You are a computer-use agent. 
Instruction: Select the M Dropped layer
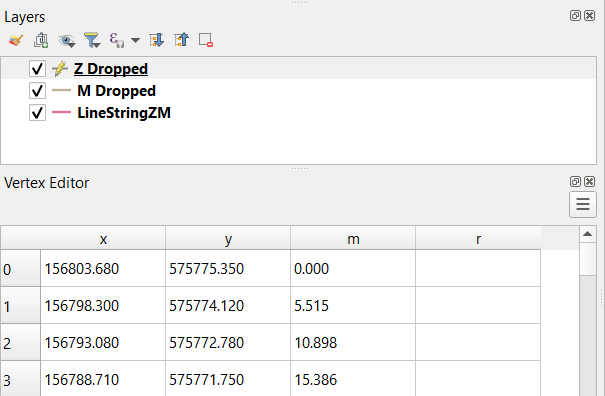tap(116, 91)
